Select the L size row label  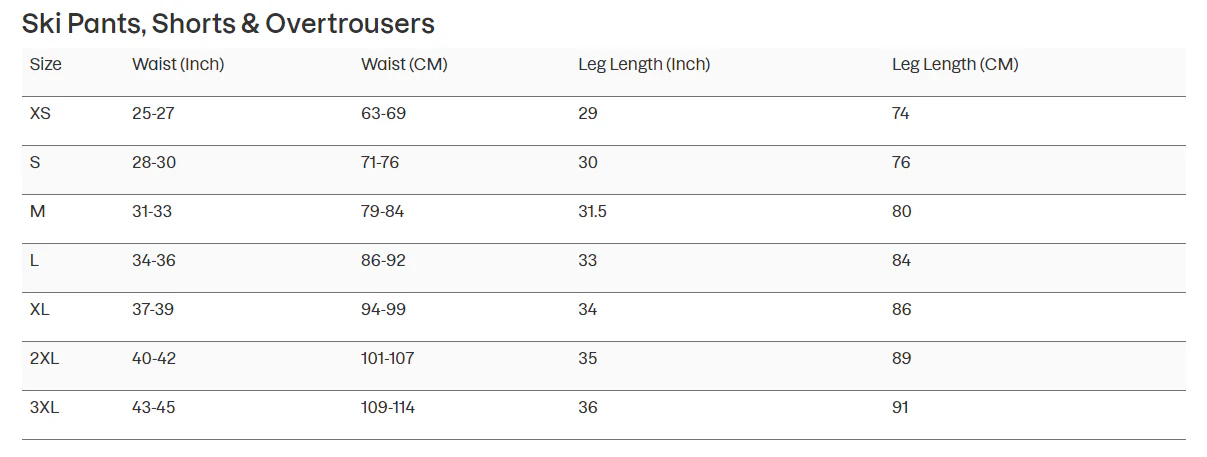click(x=35, y=261)
